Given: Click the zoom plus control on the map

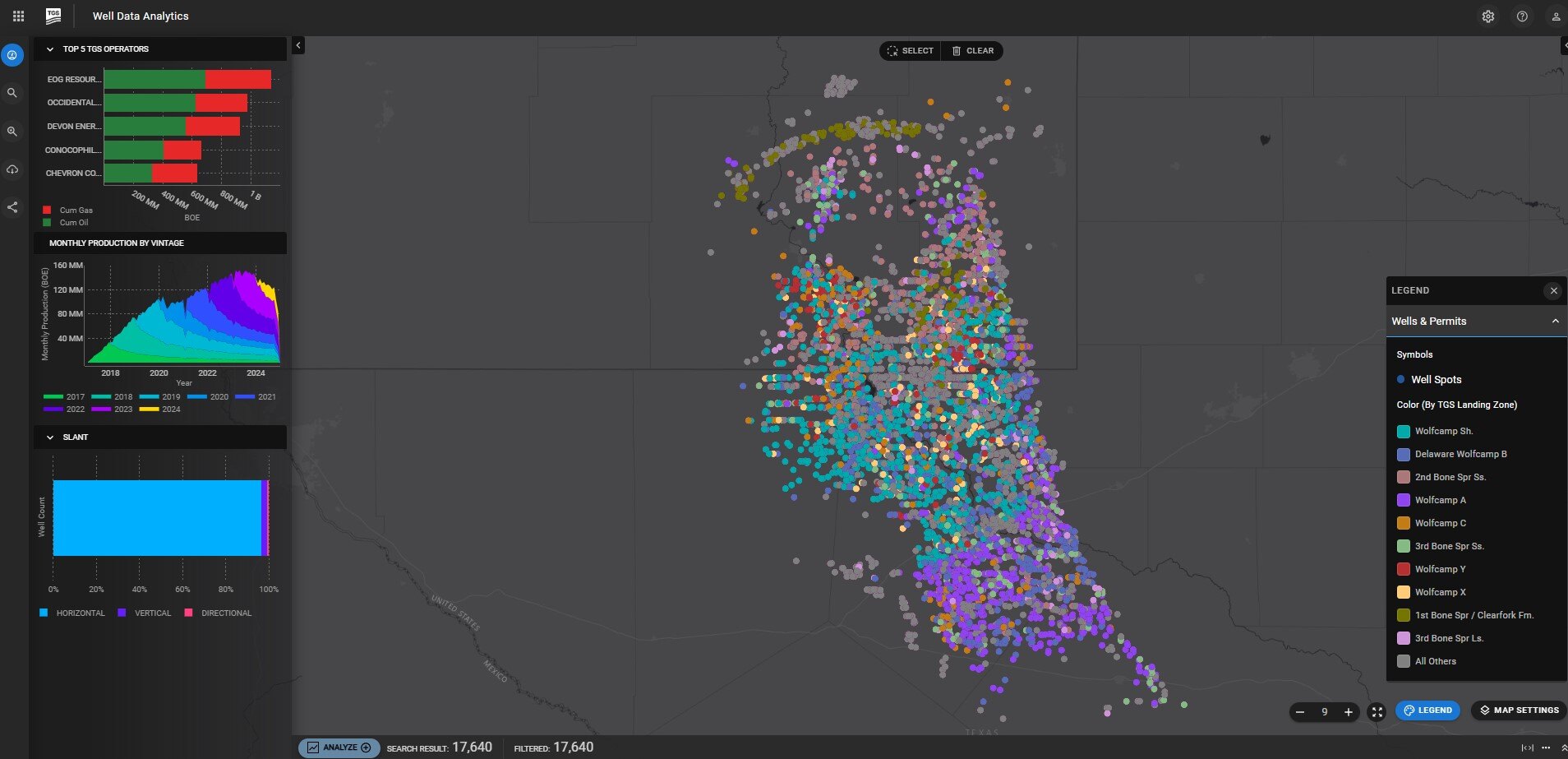Looking at the screenshot, I should 1347,712.
